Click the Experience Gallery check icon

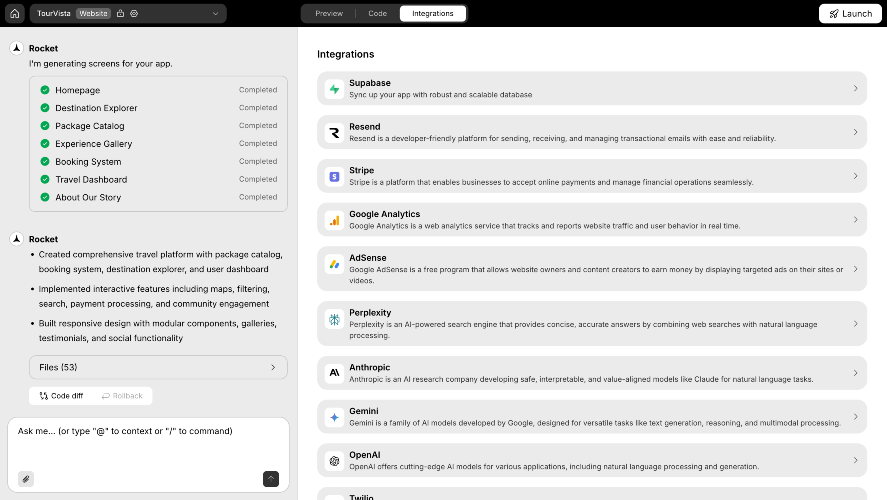tap(45, 144)
